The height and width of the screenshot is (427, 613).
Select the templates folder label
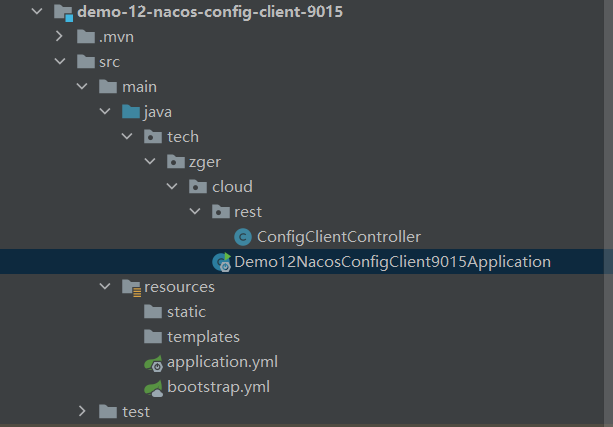pos(204,337)
